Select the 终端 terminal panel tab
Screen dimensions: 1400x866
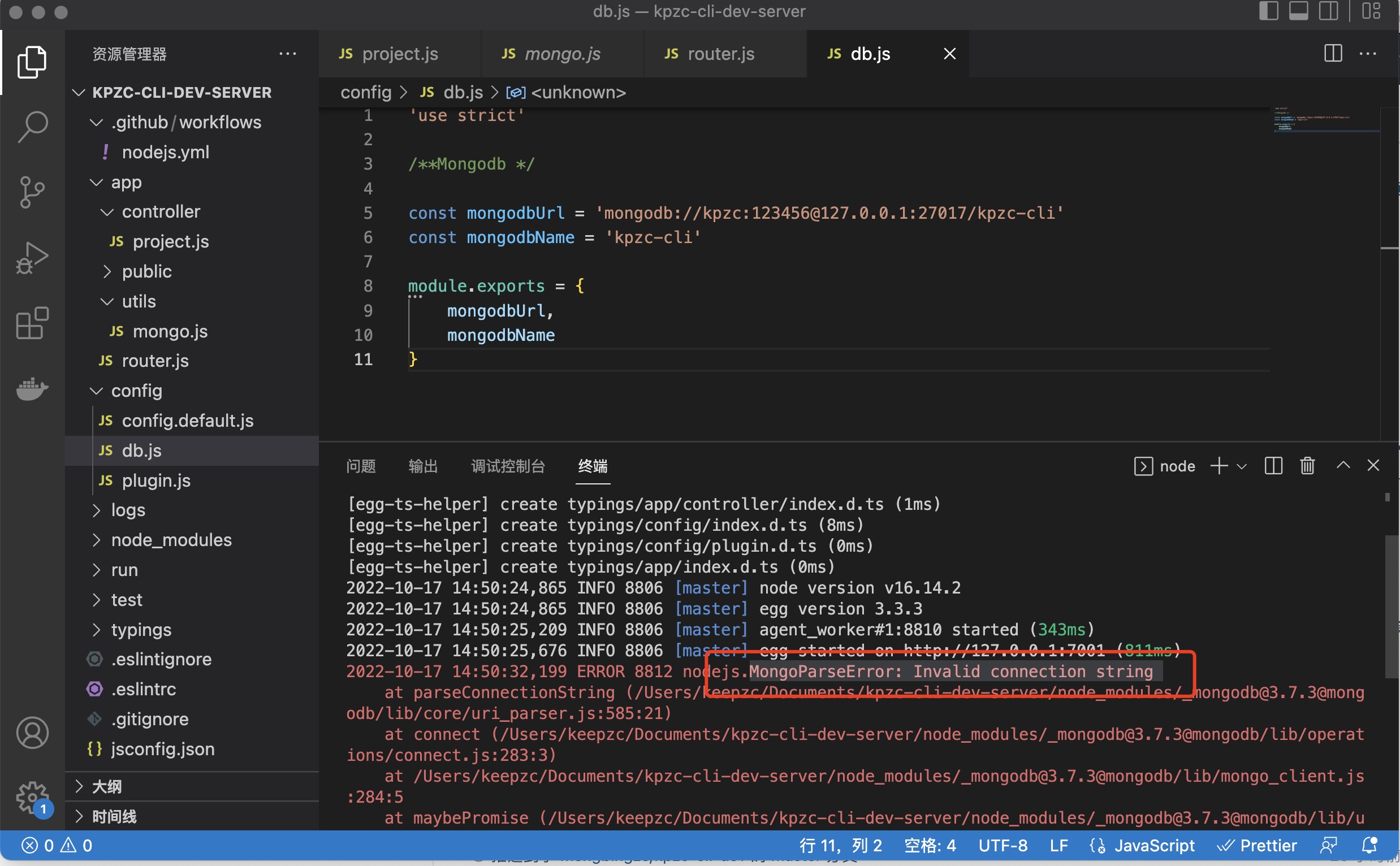593,466
